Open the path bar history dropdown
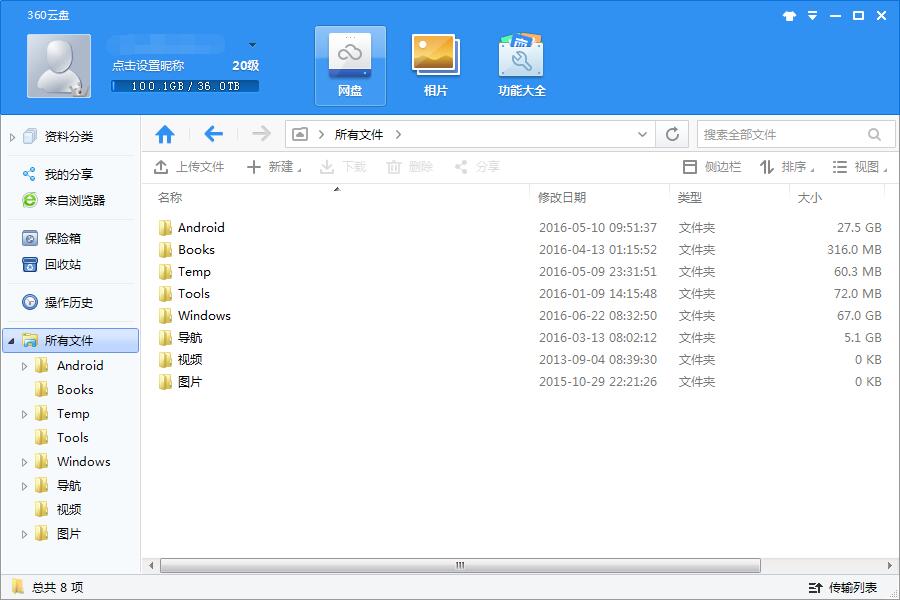 click(643, 134)
